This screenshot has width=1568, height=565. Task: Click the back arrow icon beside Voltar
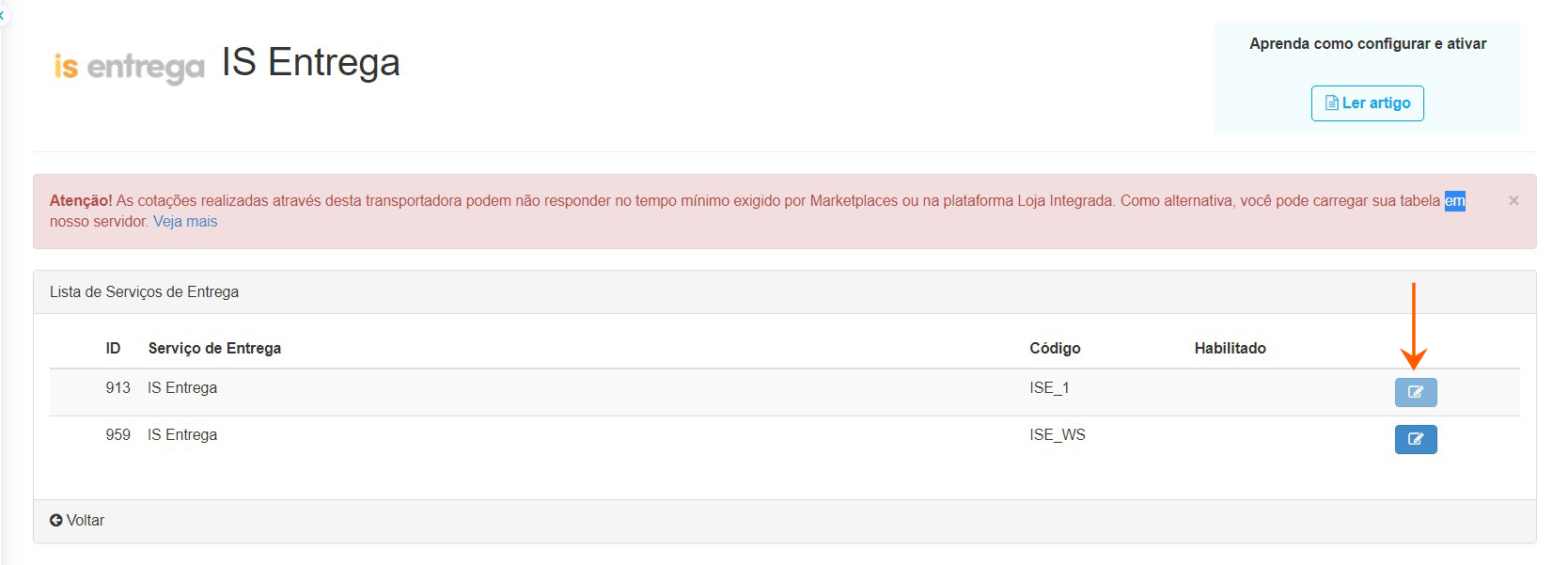(x=56, y=520)
